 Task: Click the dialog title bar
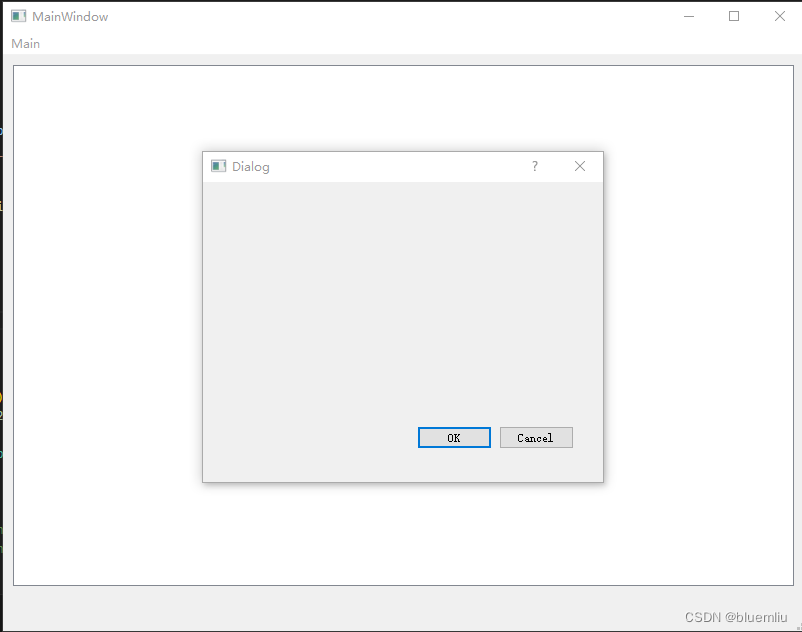click(400, 166)
